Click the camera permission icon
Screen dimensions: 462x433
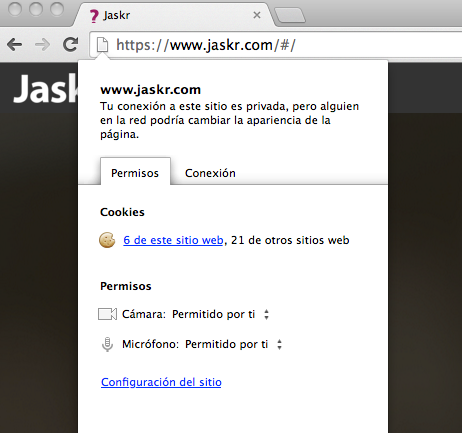click(107, 314)
